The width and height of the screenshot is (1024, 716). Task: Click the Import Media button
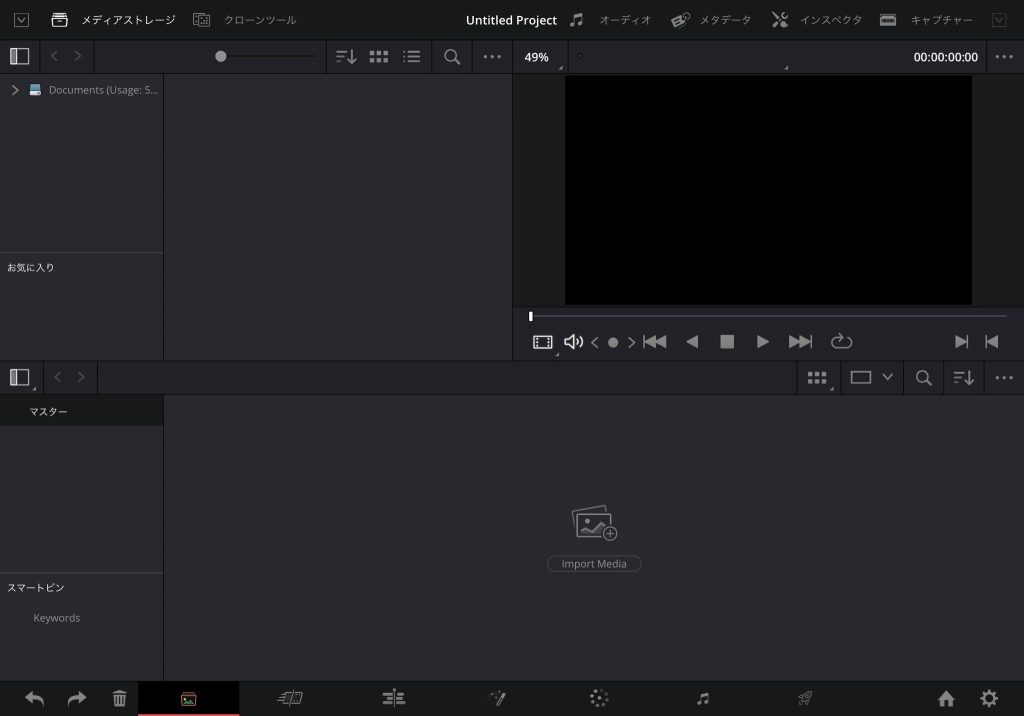coord(594,564)
